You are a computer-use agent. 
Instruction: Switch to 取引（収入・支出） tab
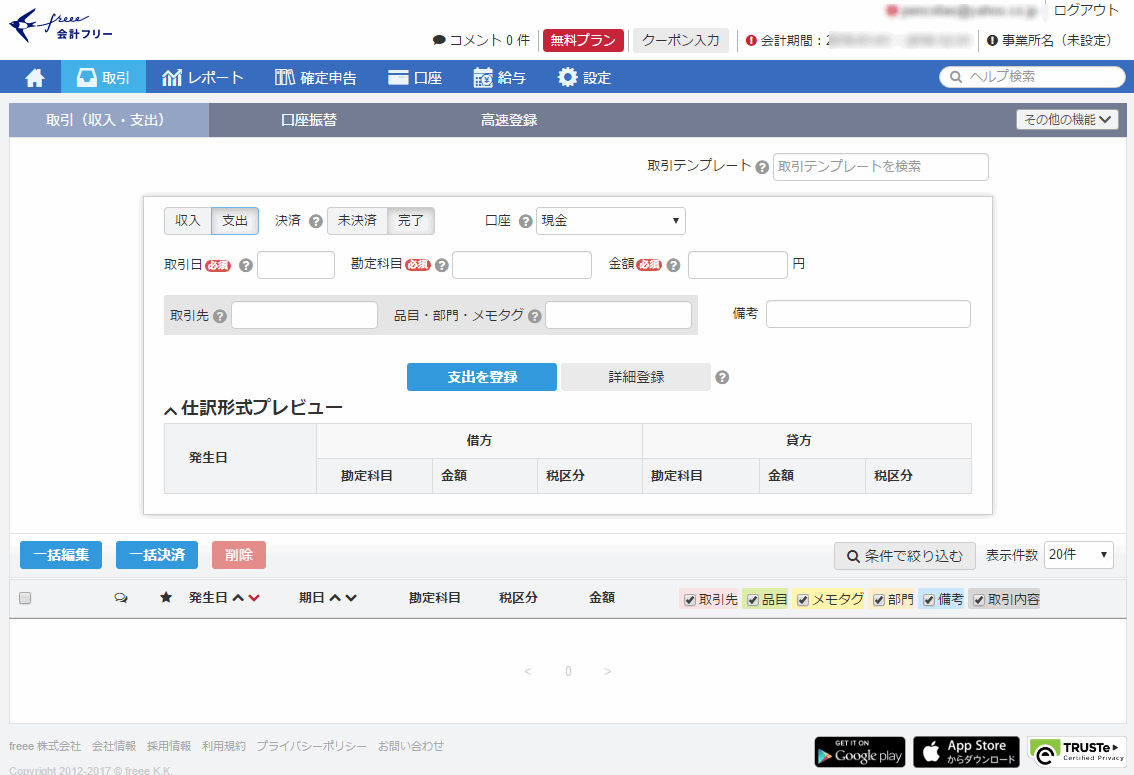click(x=109, y=120)
